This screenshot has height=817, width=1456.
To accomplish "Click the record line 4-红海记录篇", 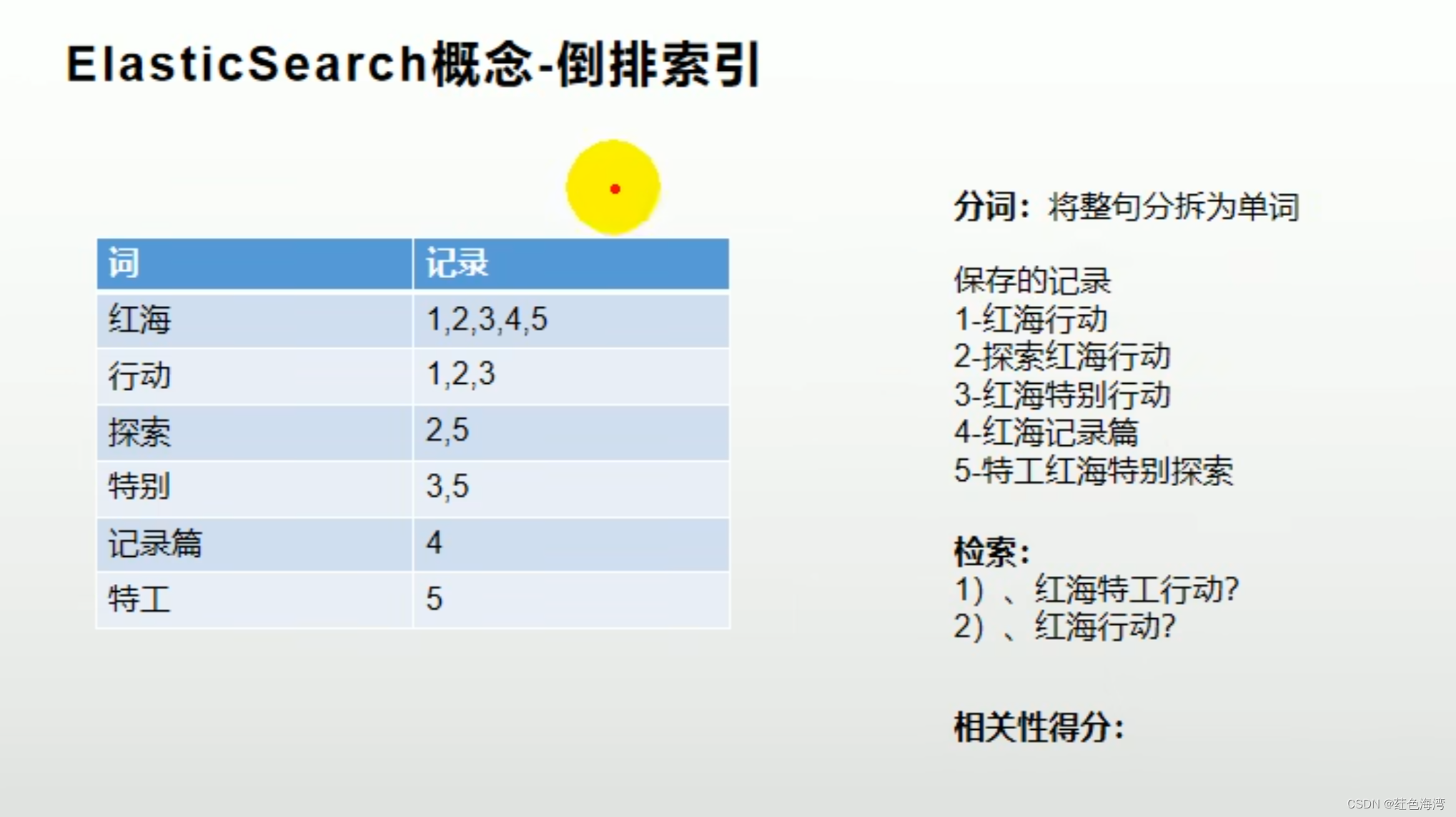I will [x=1046, y=432].
